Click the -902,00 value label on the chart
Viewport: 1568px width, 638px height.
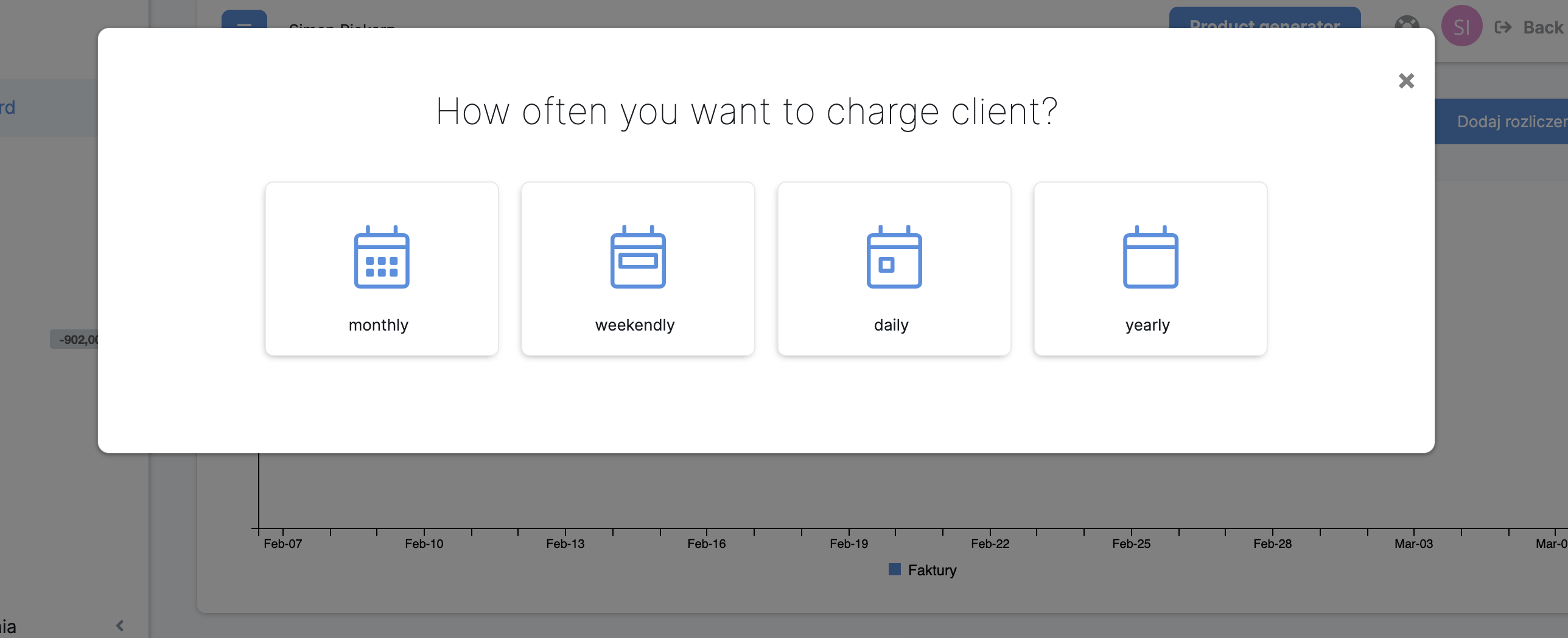click(x=75, y=339)
